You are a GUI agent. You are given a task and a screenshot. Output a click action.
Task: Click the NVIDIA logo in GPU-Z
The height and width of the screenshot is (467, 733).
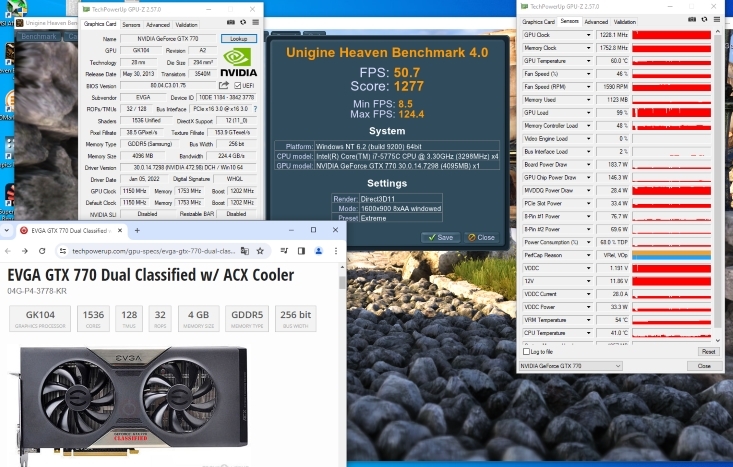(x=239, y=62)
